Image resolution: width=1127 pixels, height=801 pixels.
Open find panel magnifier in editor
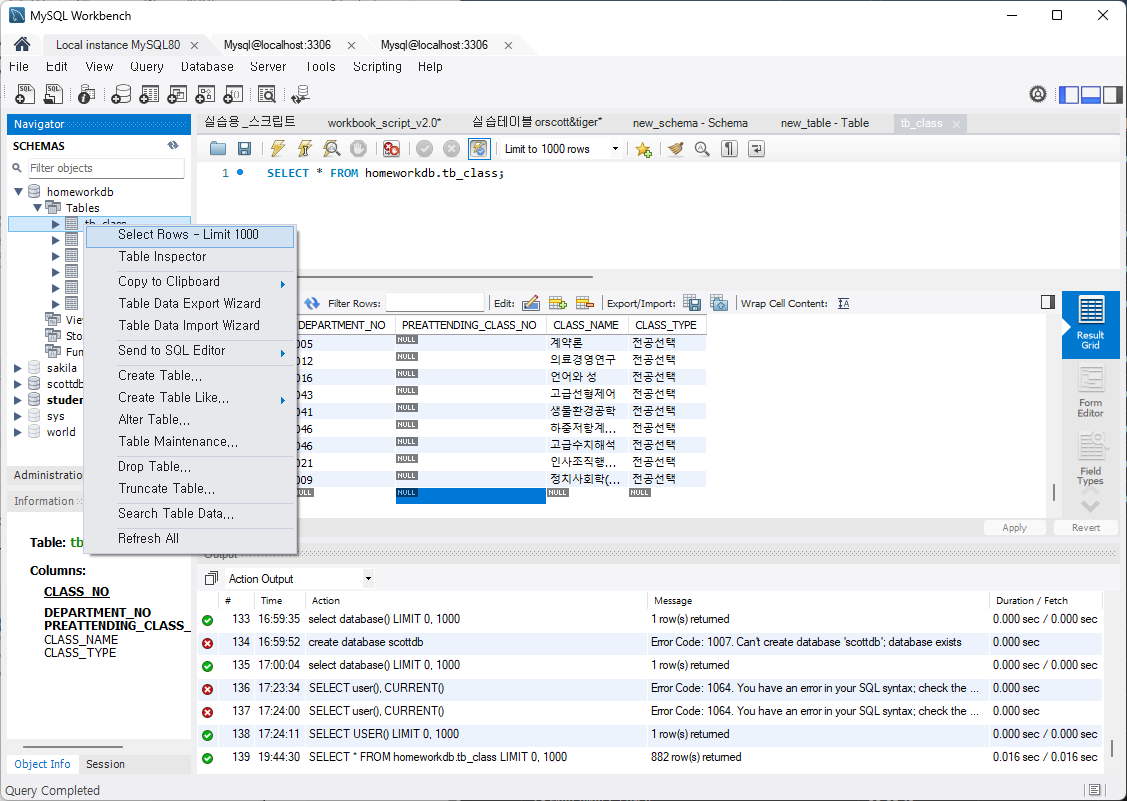coord(702,149)
